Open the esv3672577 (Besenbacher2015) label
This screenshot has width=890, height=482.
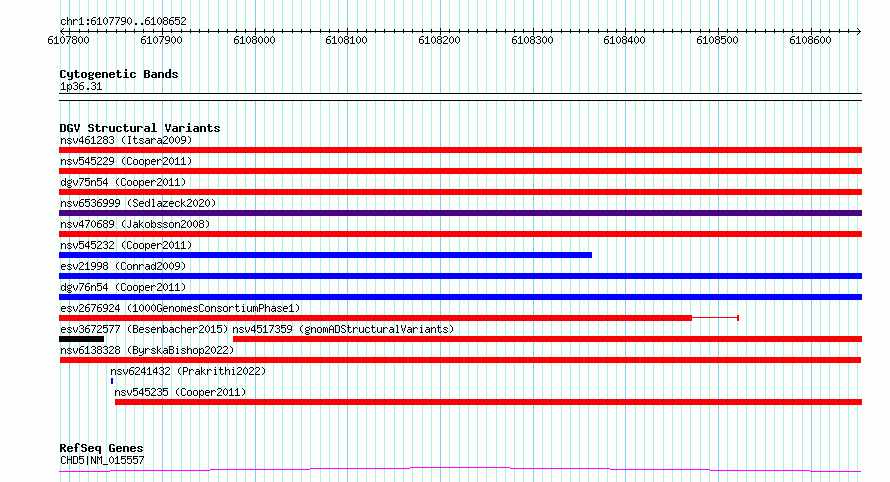pos(144,329)
